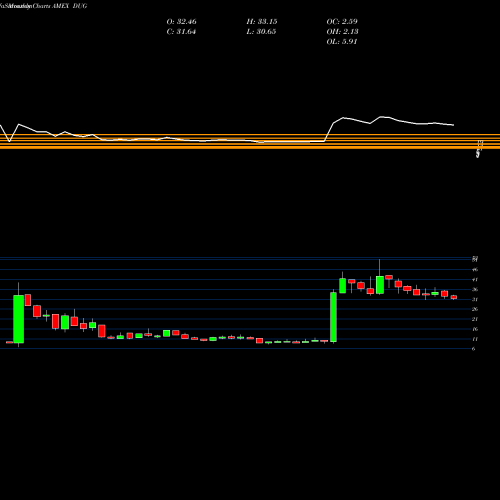Click the price axis label 16
This screenshot has height=500, width=500.
point(475,329)
